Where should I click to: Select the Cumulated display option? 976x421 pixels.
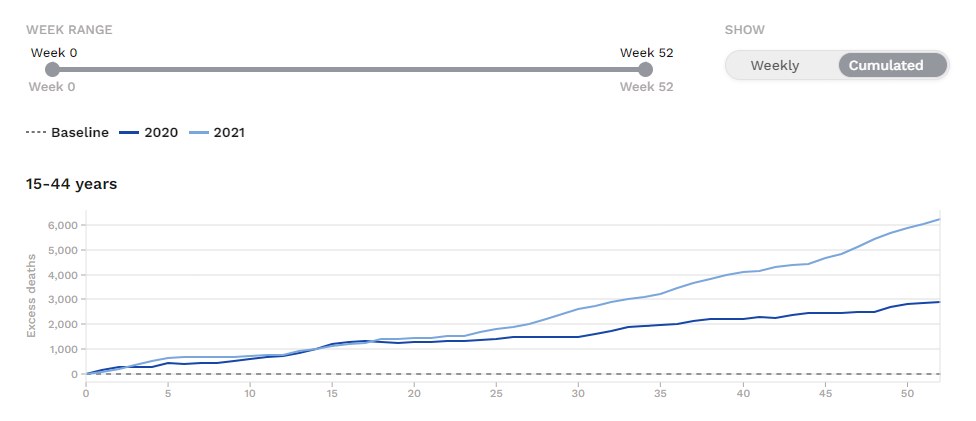(x=886, y=66)
